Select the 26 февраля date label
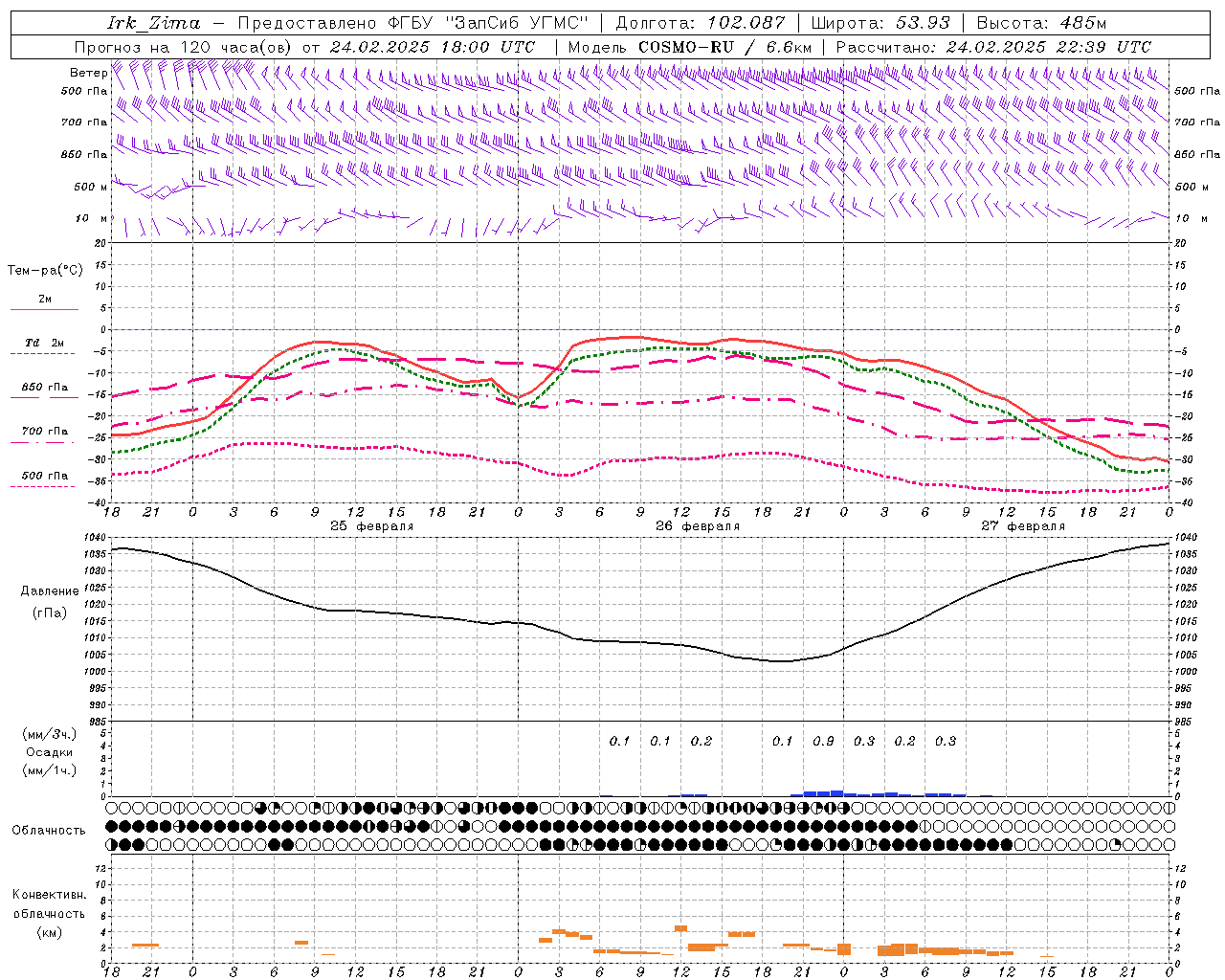1225x980 pixels. click(697, 526)
